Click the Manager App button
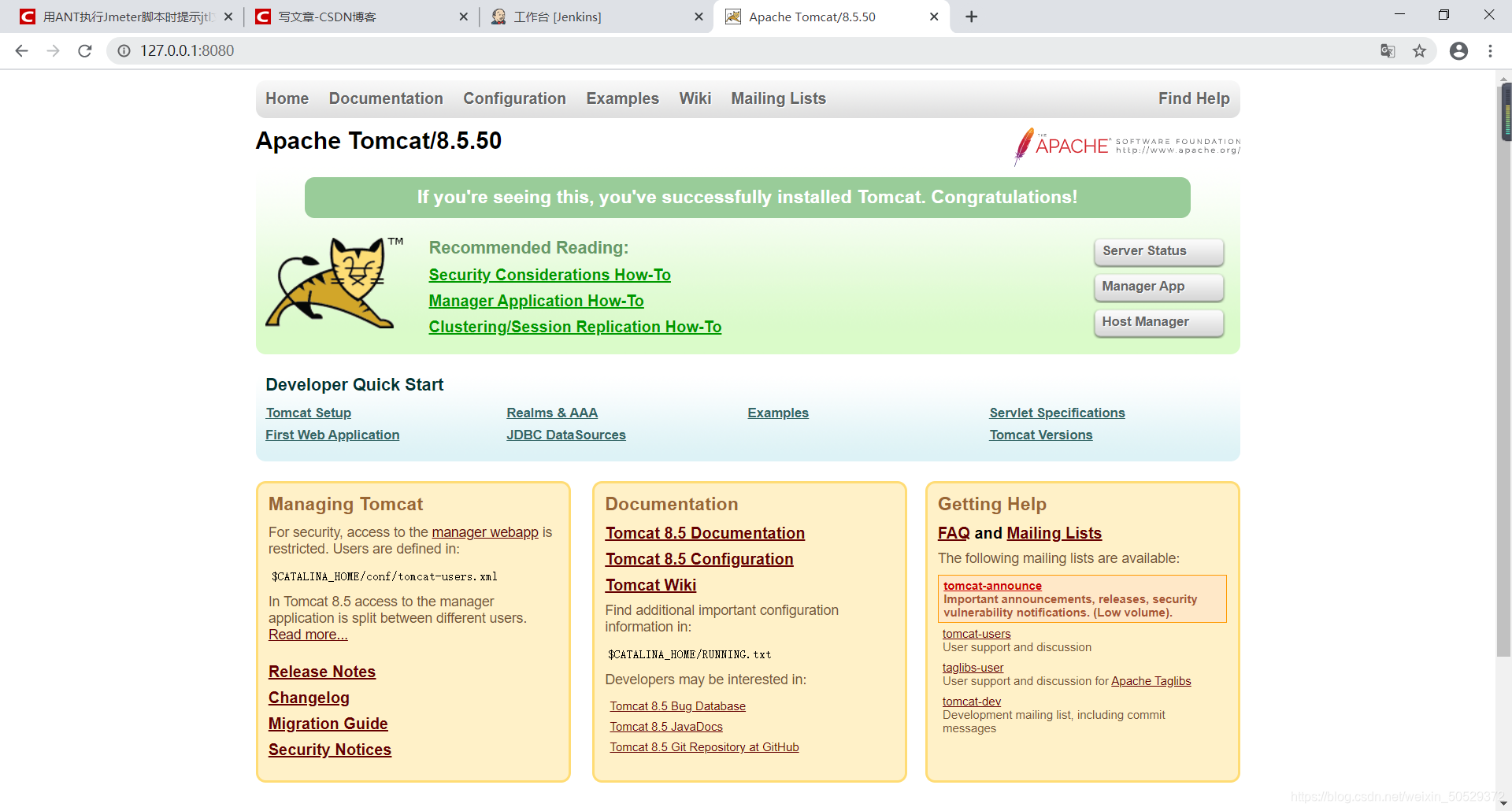 tap(1159, 287)
